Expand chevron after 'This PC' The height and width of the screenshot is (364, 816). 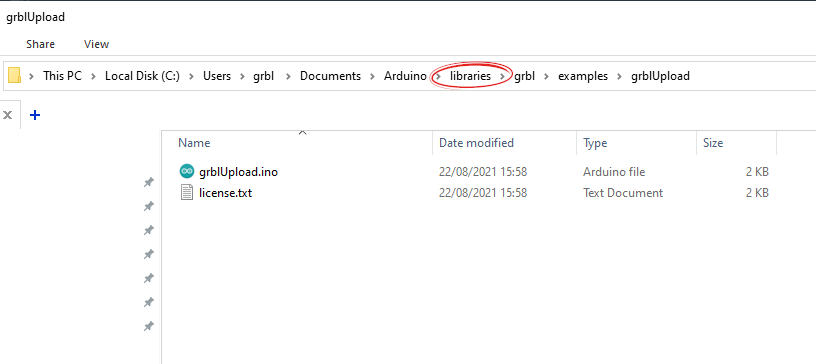(94, 77)
